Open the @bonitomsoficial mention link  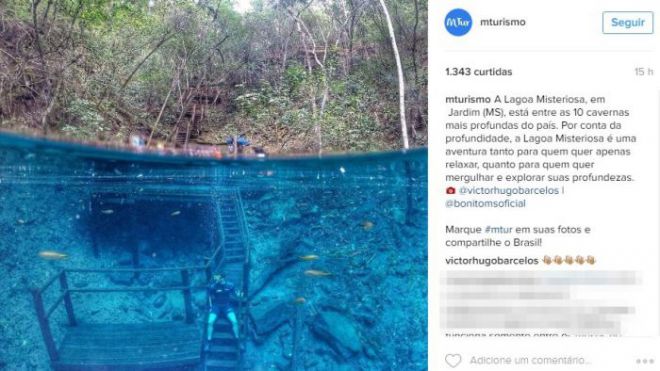[x=485, y=204]
